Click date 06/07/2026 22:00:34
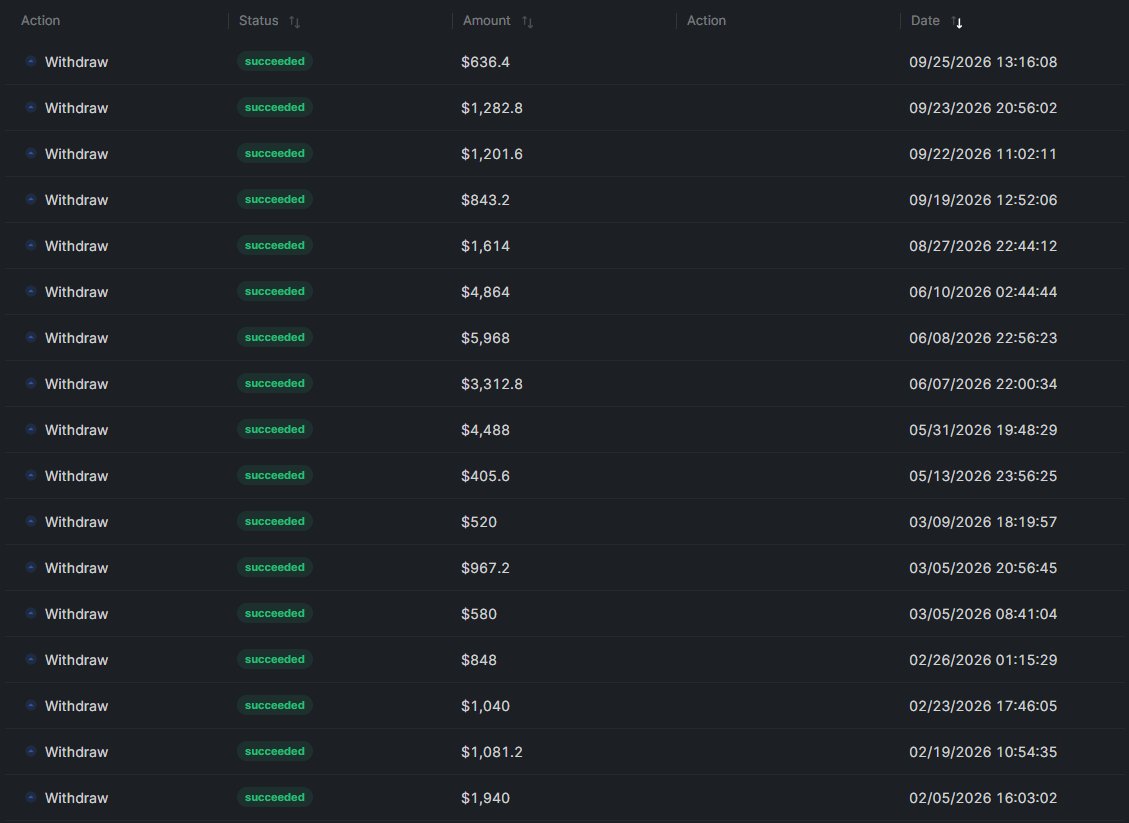1129x823 pixels. click(983, 385)
